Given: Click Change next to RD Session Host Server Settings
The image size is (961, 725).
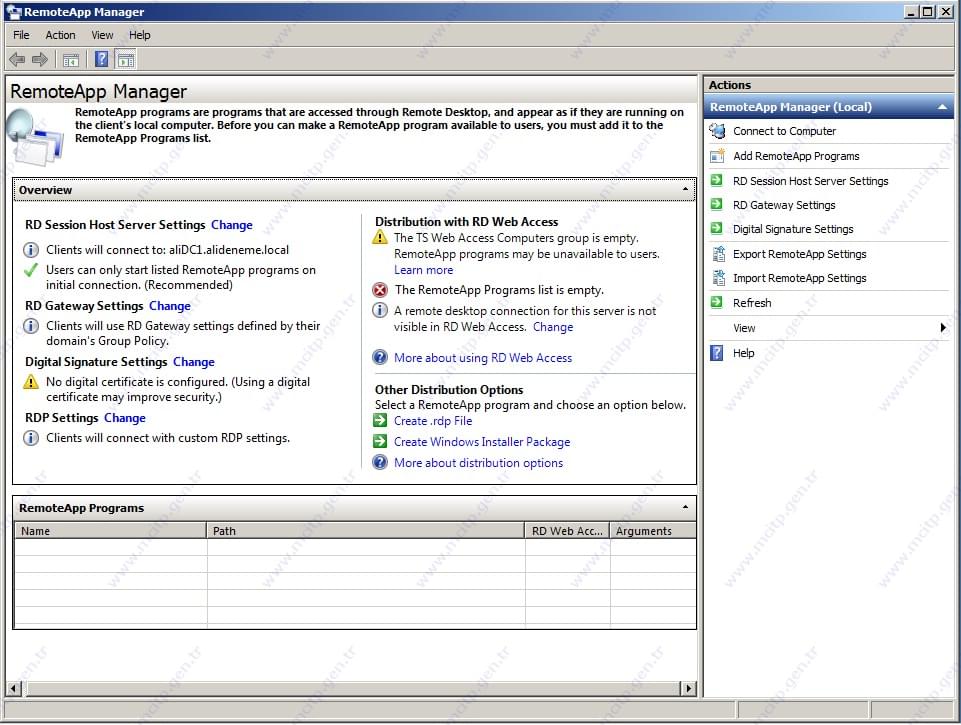Looking at the screenshot, I should click(x=232, y=225).
